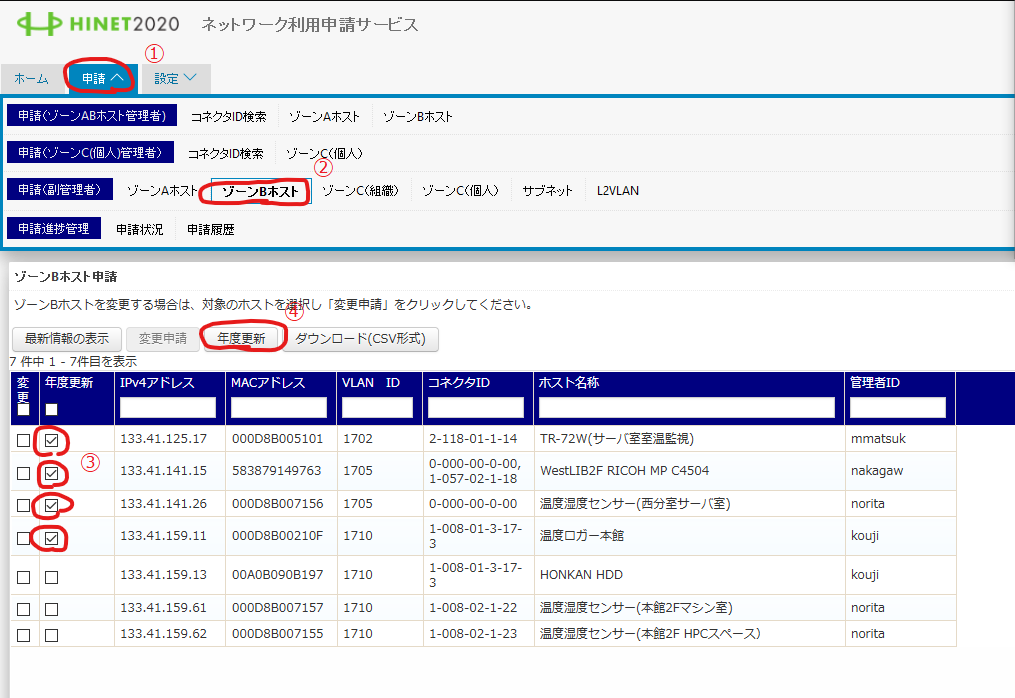This screenshot has width=1015, height=698.
Task: Expand the 設定 dropdown menu
Action: (175, 78)
